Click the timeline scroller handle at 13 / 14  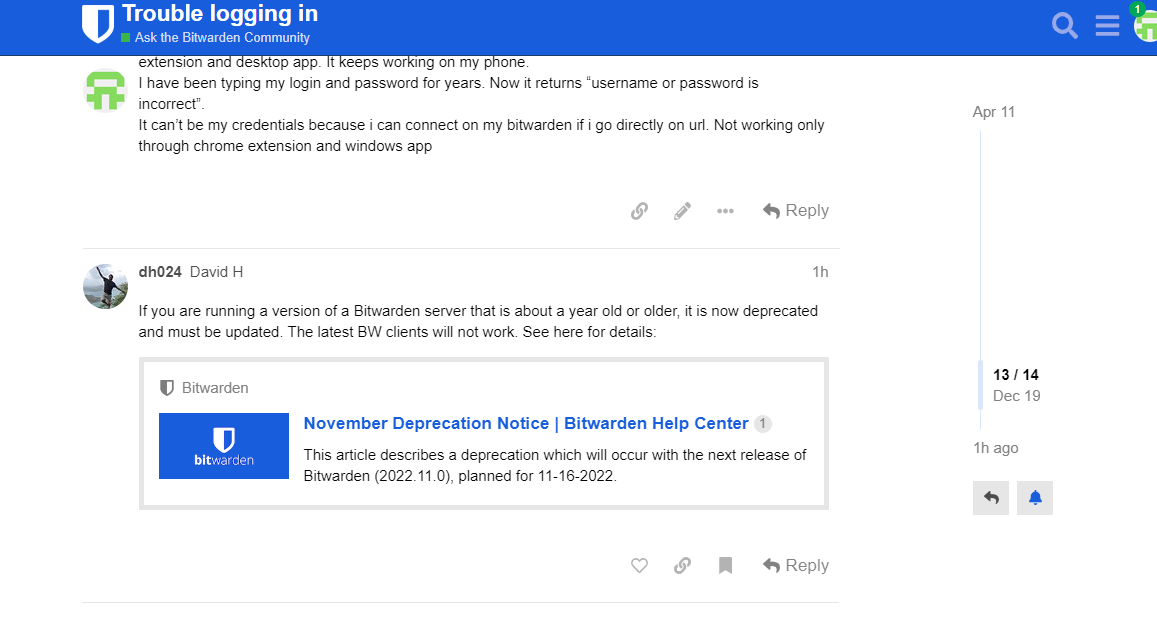tap(981, 385)
